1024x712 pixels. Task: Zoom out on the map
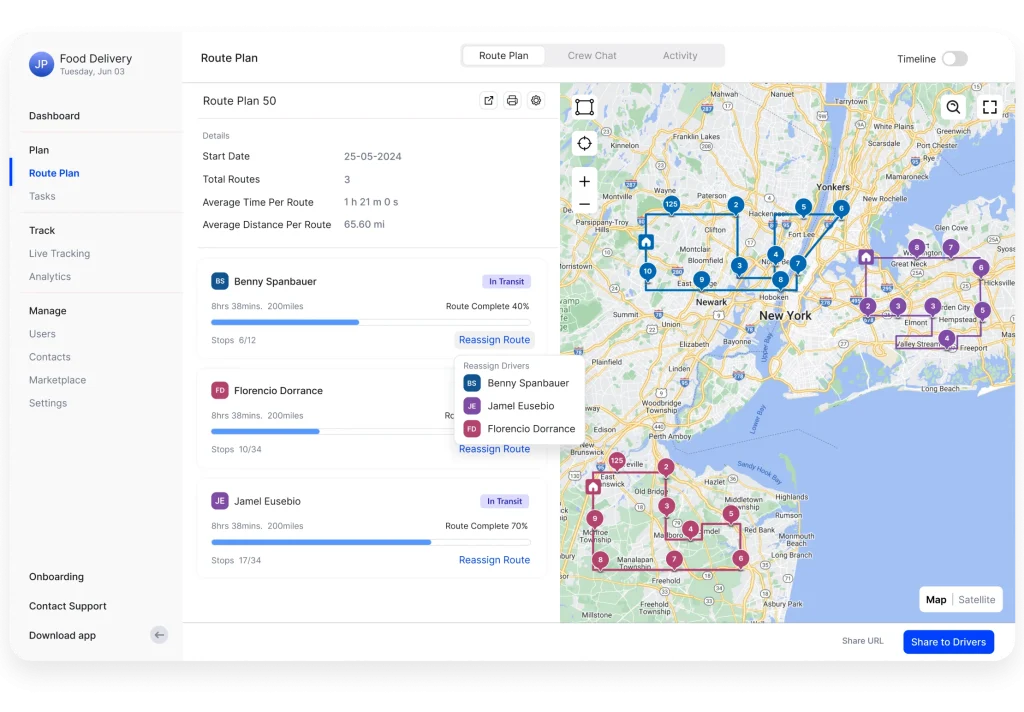point(584,204)
